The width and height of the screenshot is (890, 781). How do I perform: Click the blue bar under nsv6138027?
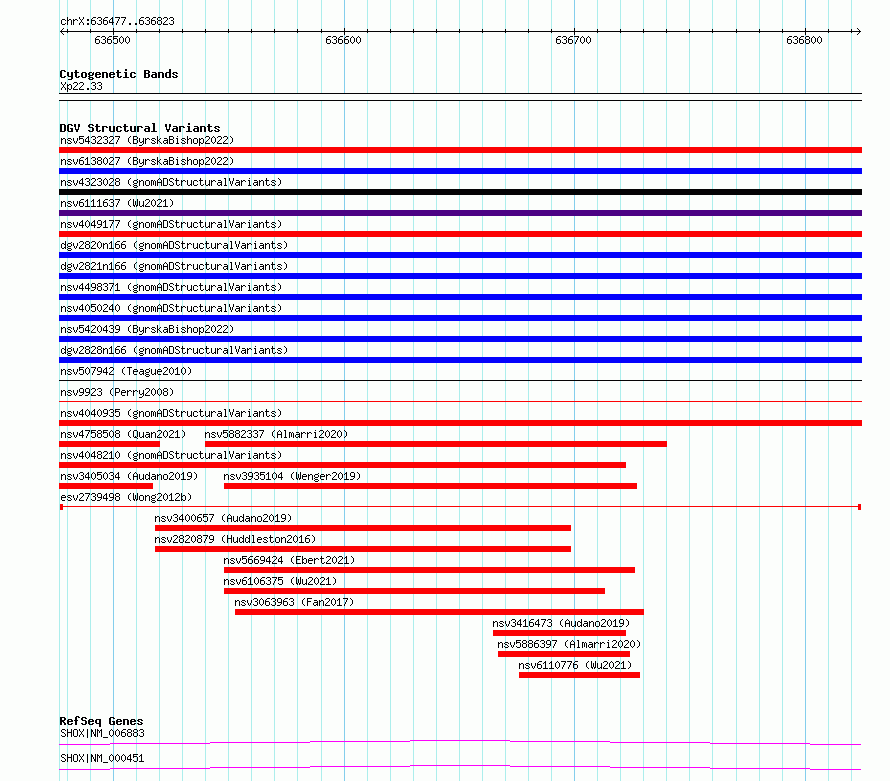click(460, 171)
